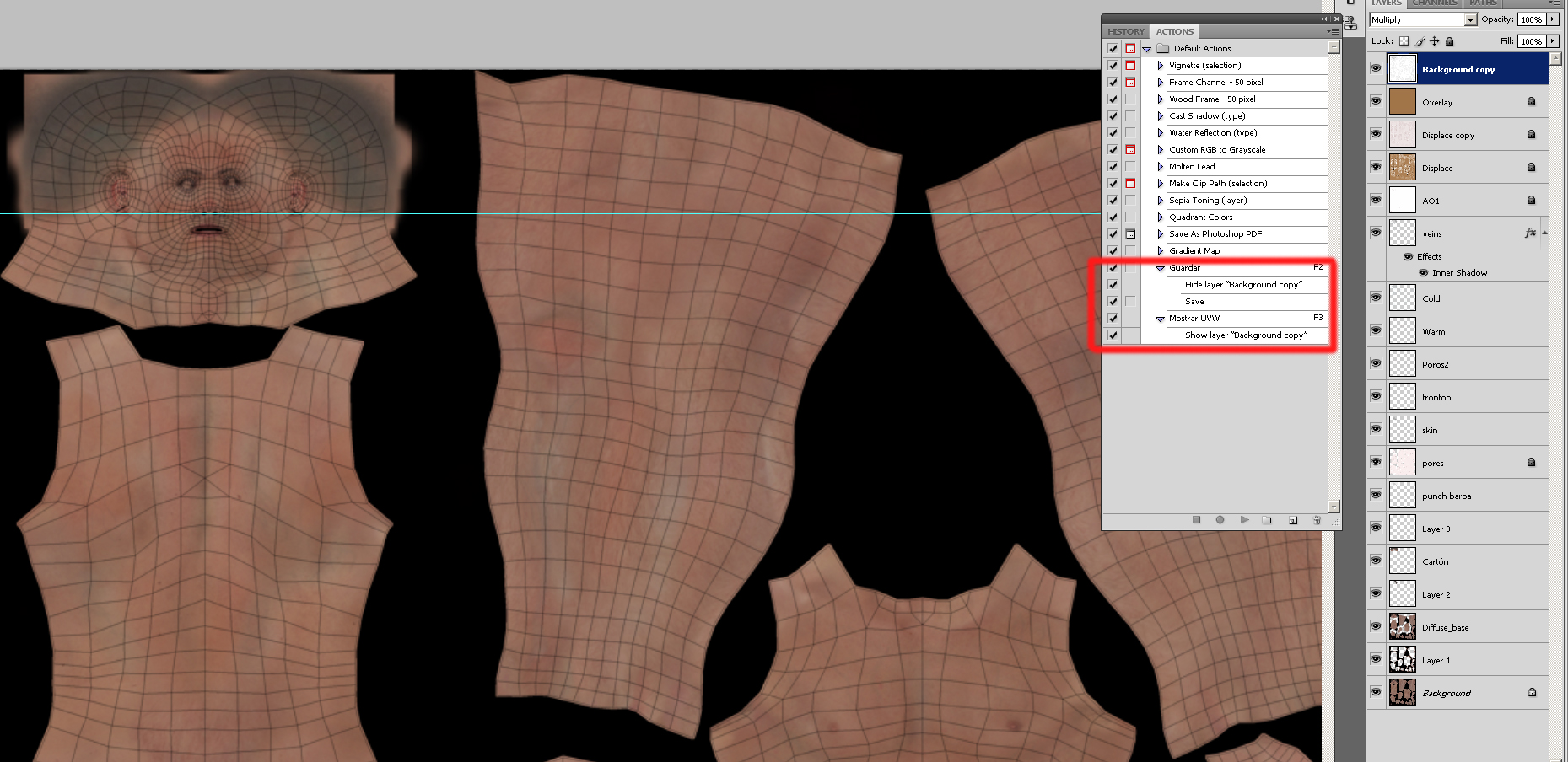Click the lock icon on Displace layer
1568x762 pixels.
pyautogui.click(x=1532, y=167)
